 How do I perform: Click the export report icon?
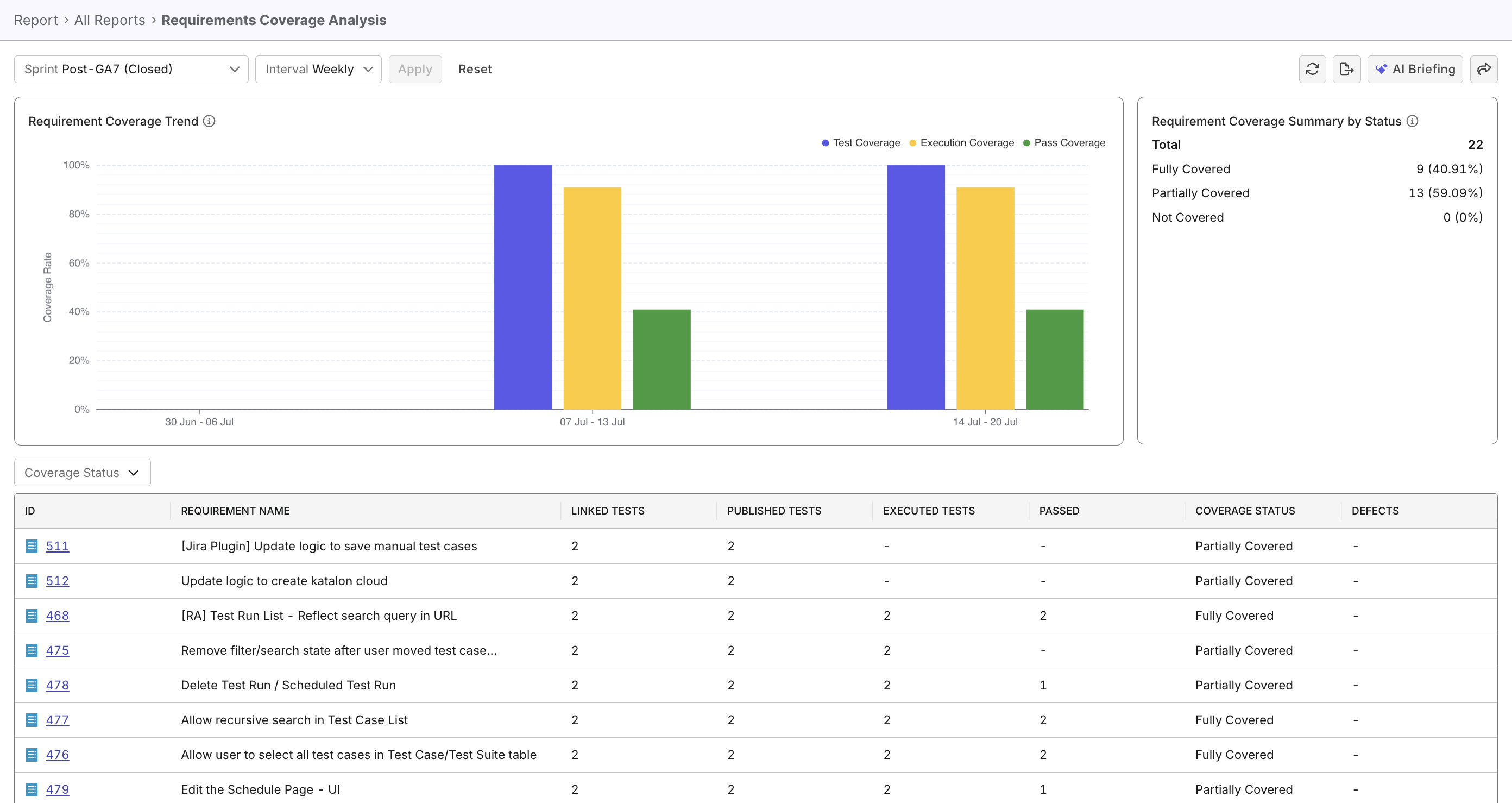pos(1347,68)
